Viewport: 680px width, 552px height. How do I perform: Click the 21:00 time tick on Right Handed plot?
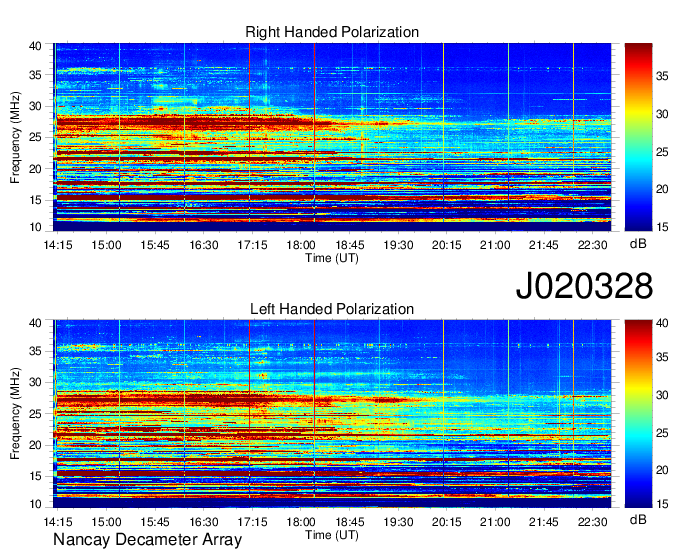495,245
